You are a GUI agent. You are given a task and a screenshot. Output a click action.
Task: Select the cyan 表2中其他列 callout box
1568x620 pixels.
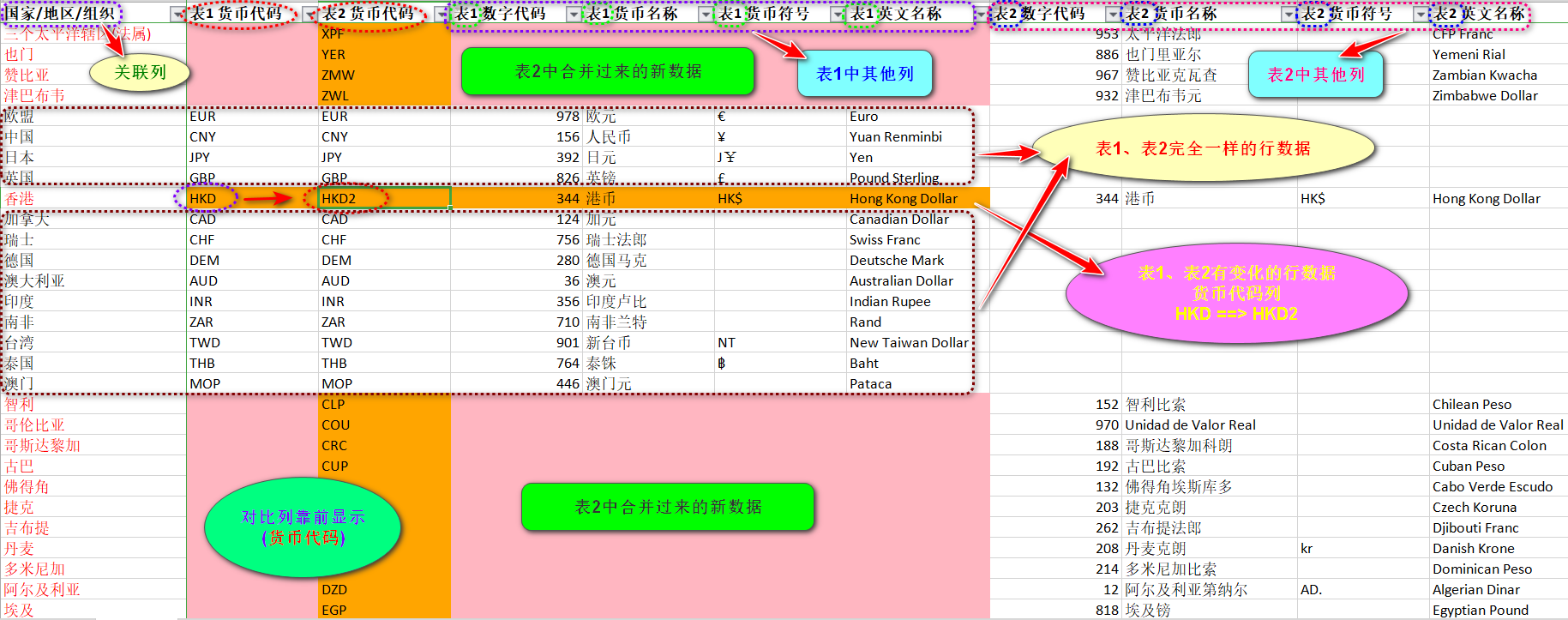(x=1315, y=75)
